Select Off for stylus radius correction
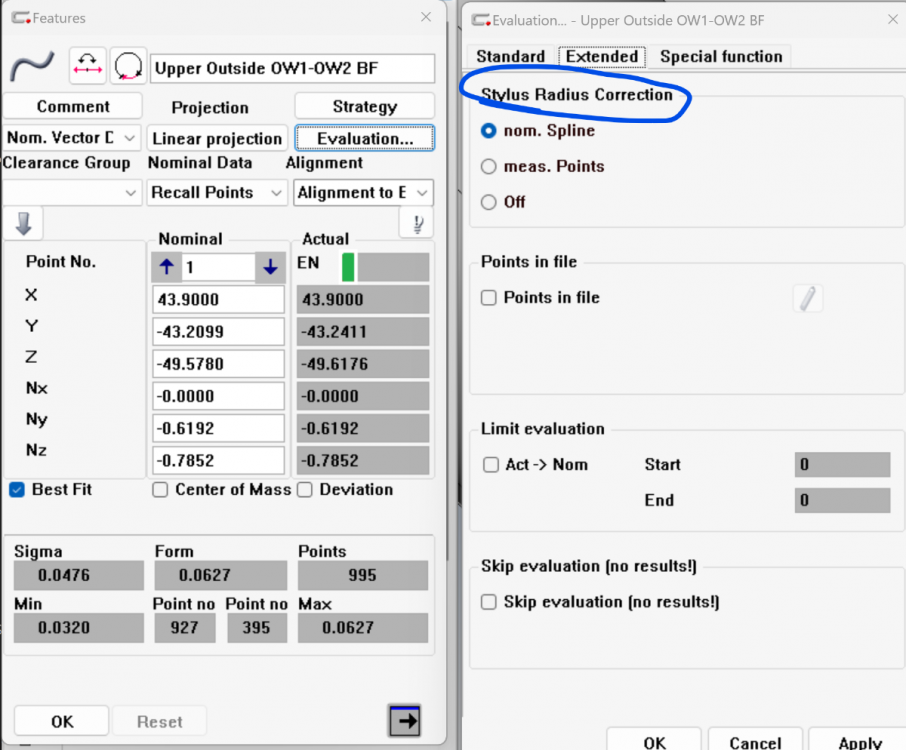The width and height of the screenshot is (906, 750). [488, 202]
